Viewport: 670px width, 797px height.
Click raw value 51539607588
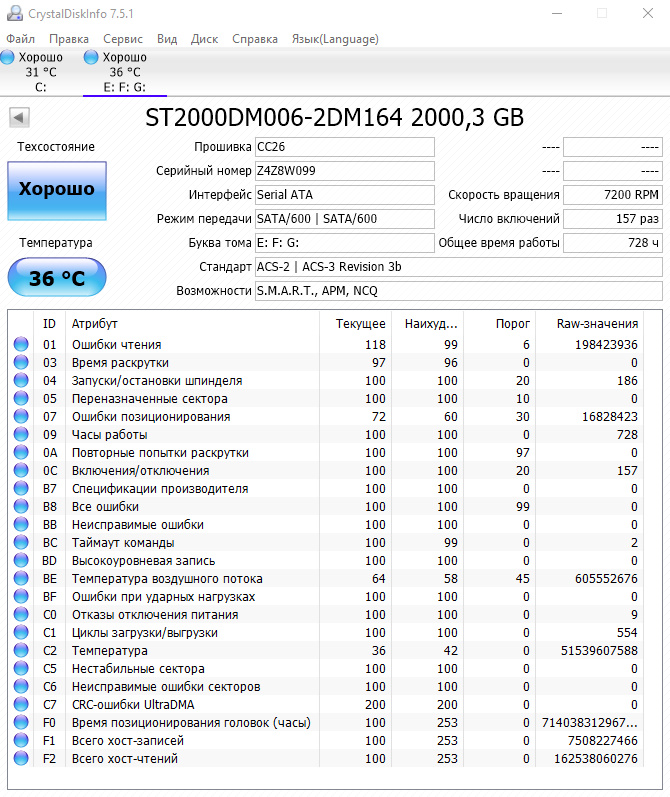(599, 651)
